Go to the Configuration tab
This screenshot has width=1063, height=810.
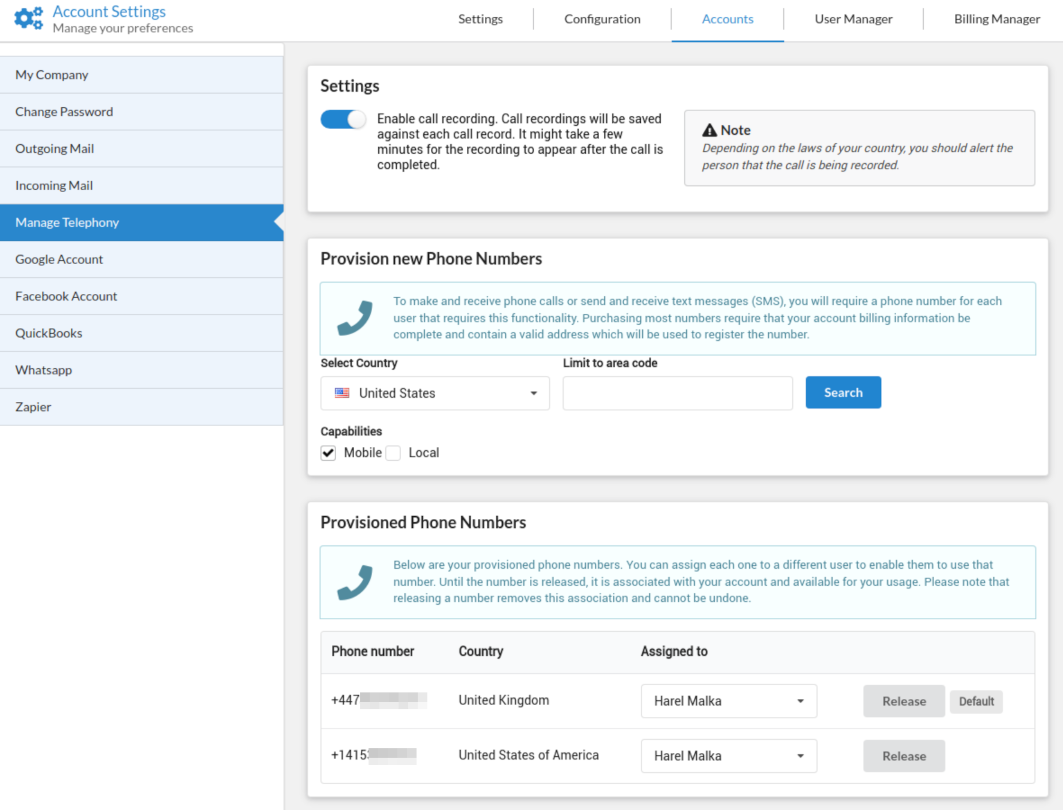(602, 19)
